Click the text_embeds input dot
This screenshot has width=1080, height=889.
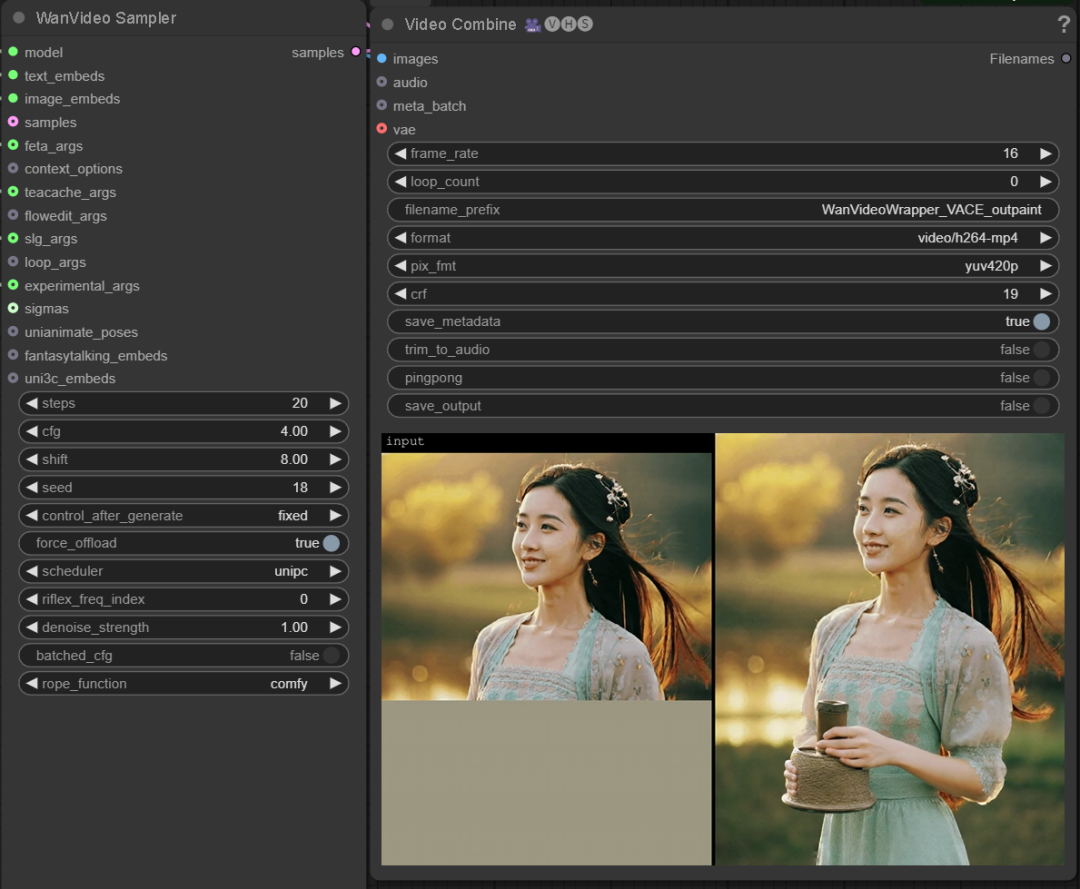pos(13,76)
